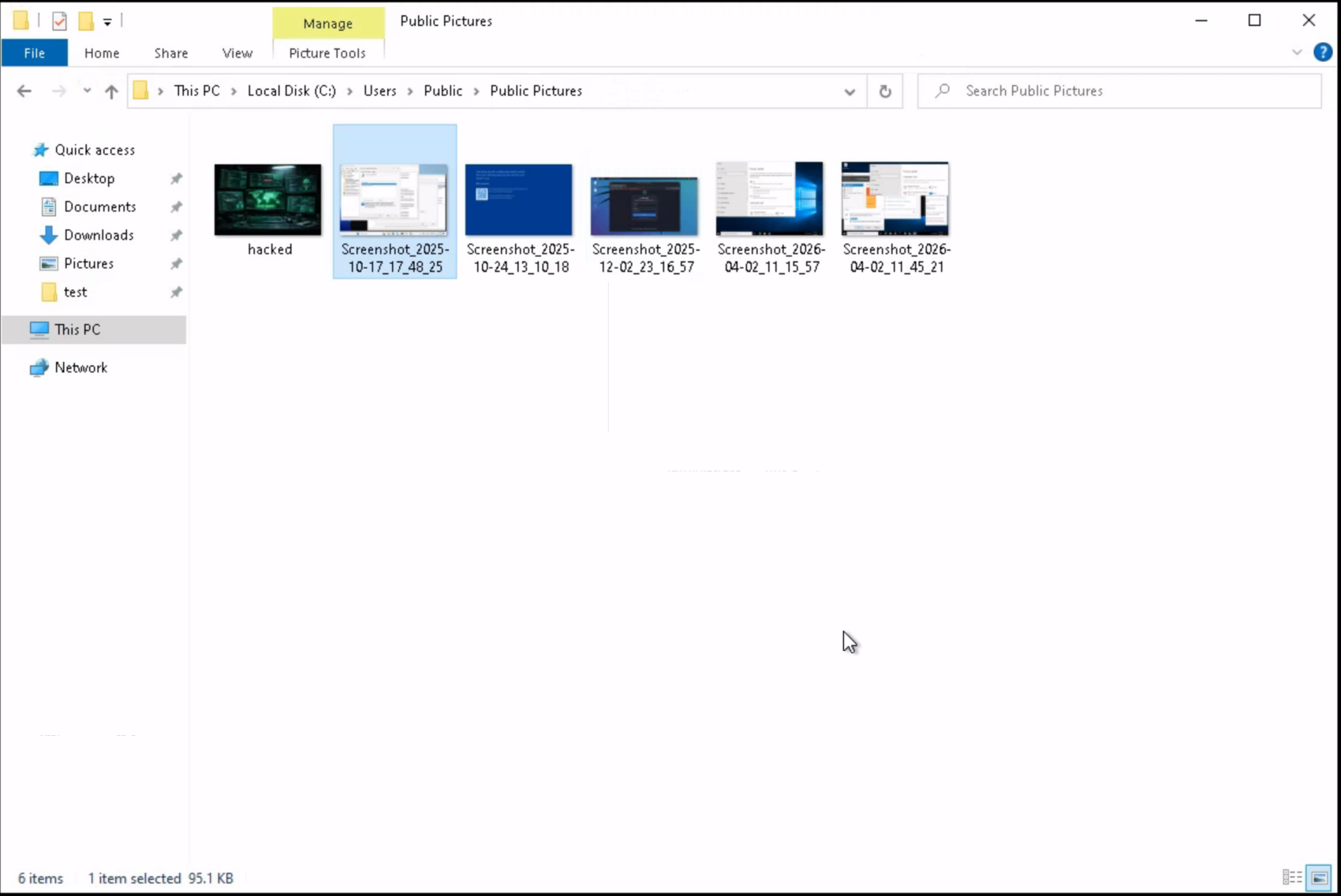Open Pictures in the navigation pane
Screen dimensions: 1341x896
(88, 263)
